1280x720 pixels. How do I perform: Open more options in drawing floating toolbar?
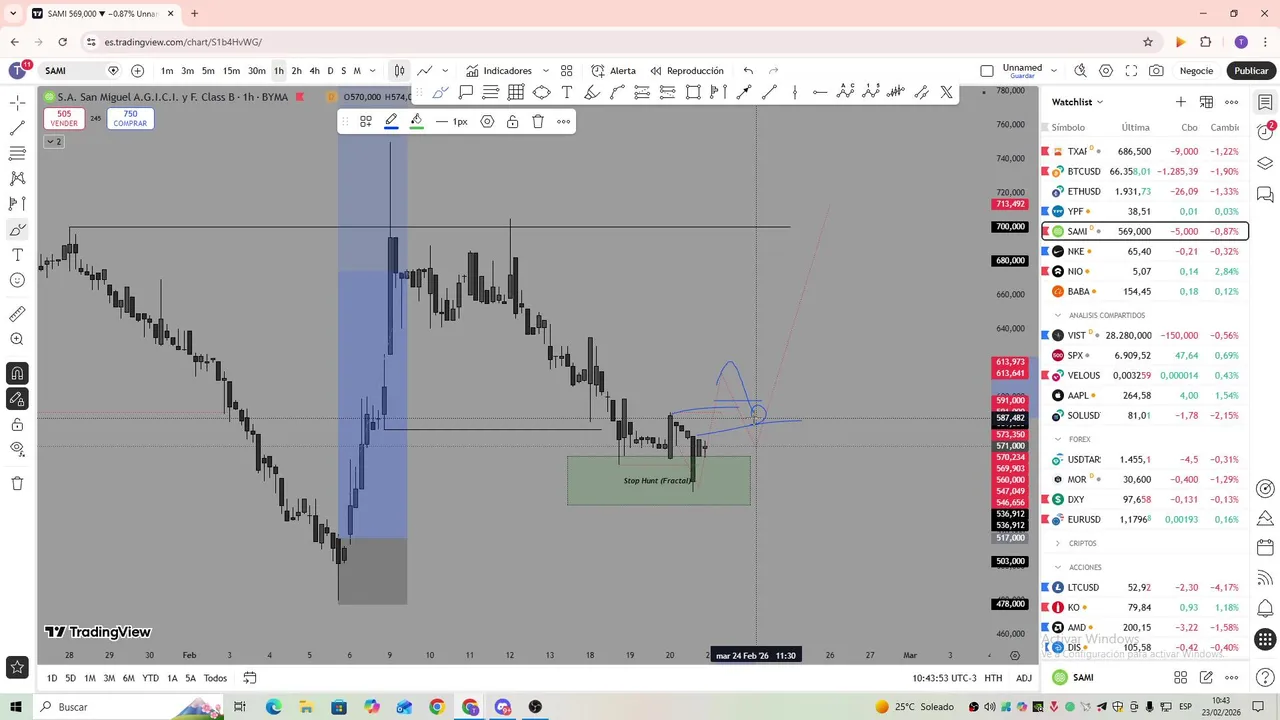click(564, 121)
